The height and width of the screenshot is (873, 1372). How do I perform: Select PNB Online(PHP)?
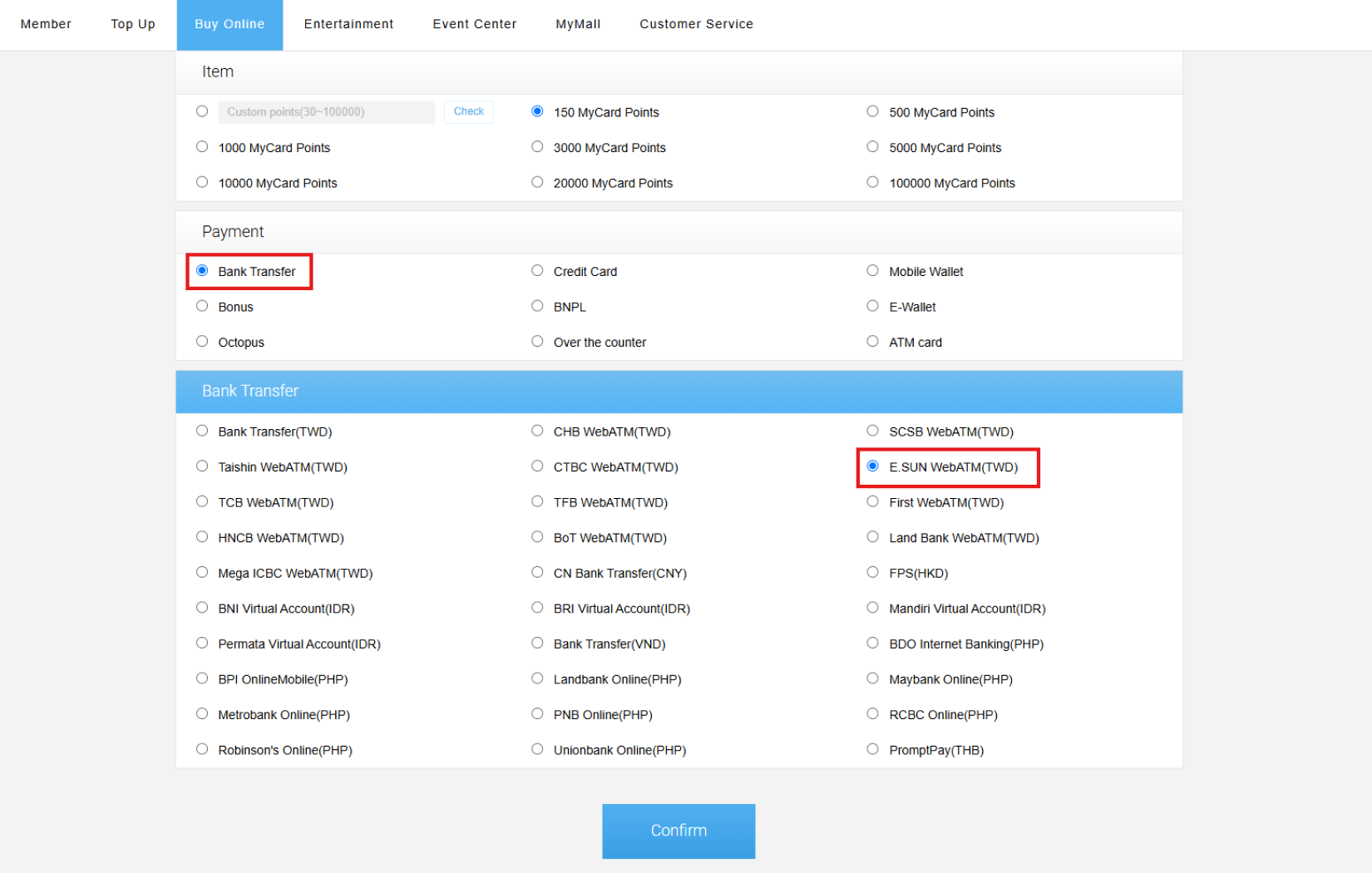pos(537,713)
